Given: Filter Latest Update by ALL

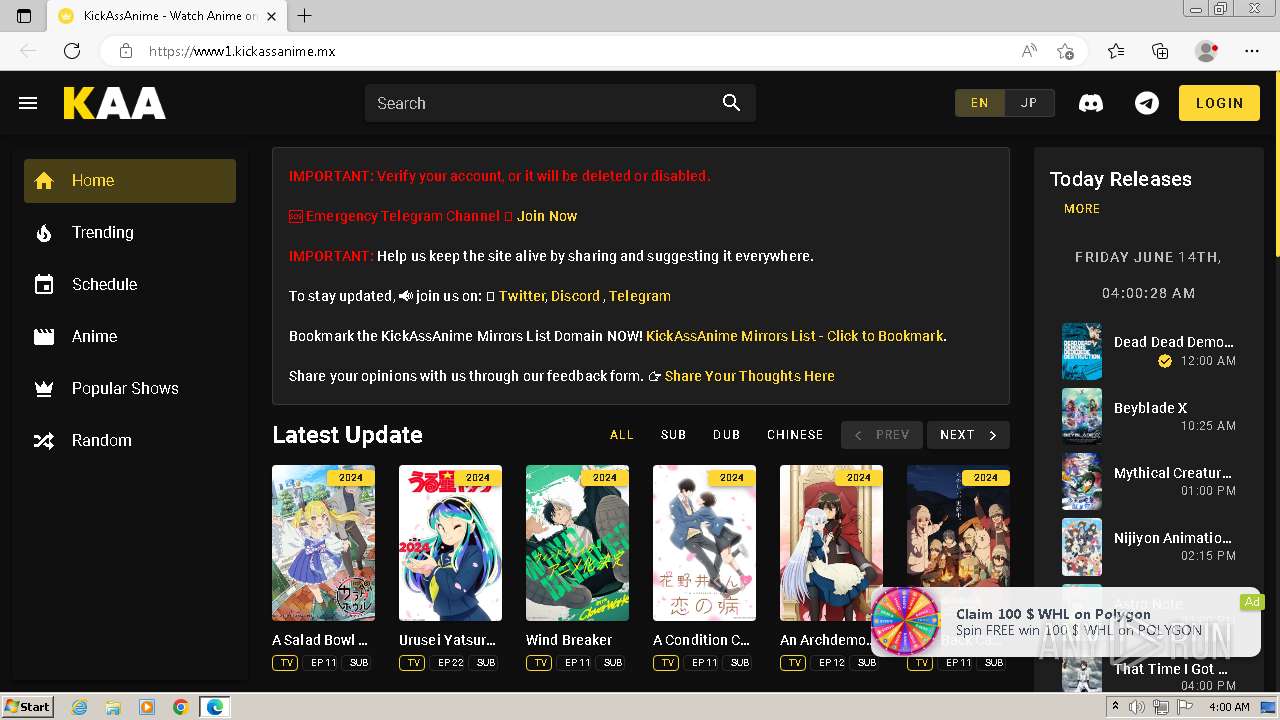Looking at the screenshot, I should 622,435.
